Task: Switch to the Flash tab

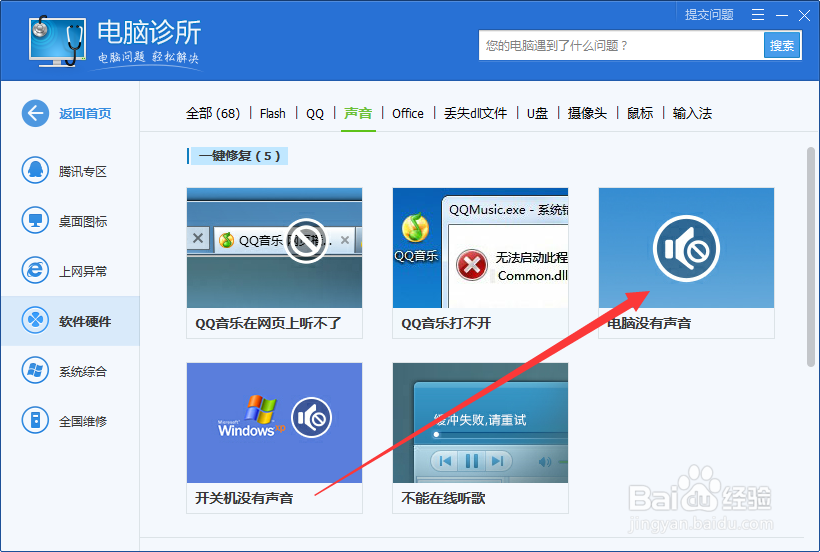Action: 272,113
